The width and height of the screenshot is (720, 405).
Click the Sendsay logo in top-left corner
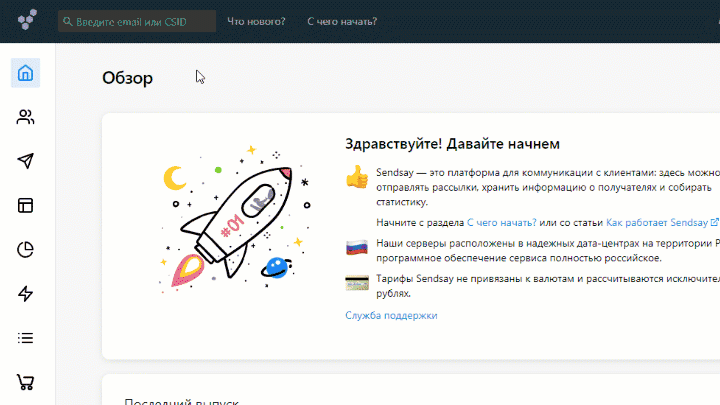point(28,20)
